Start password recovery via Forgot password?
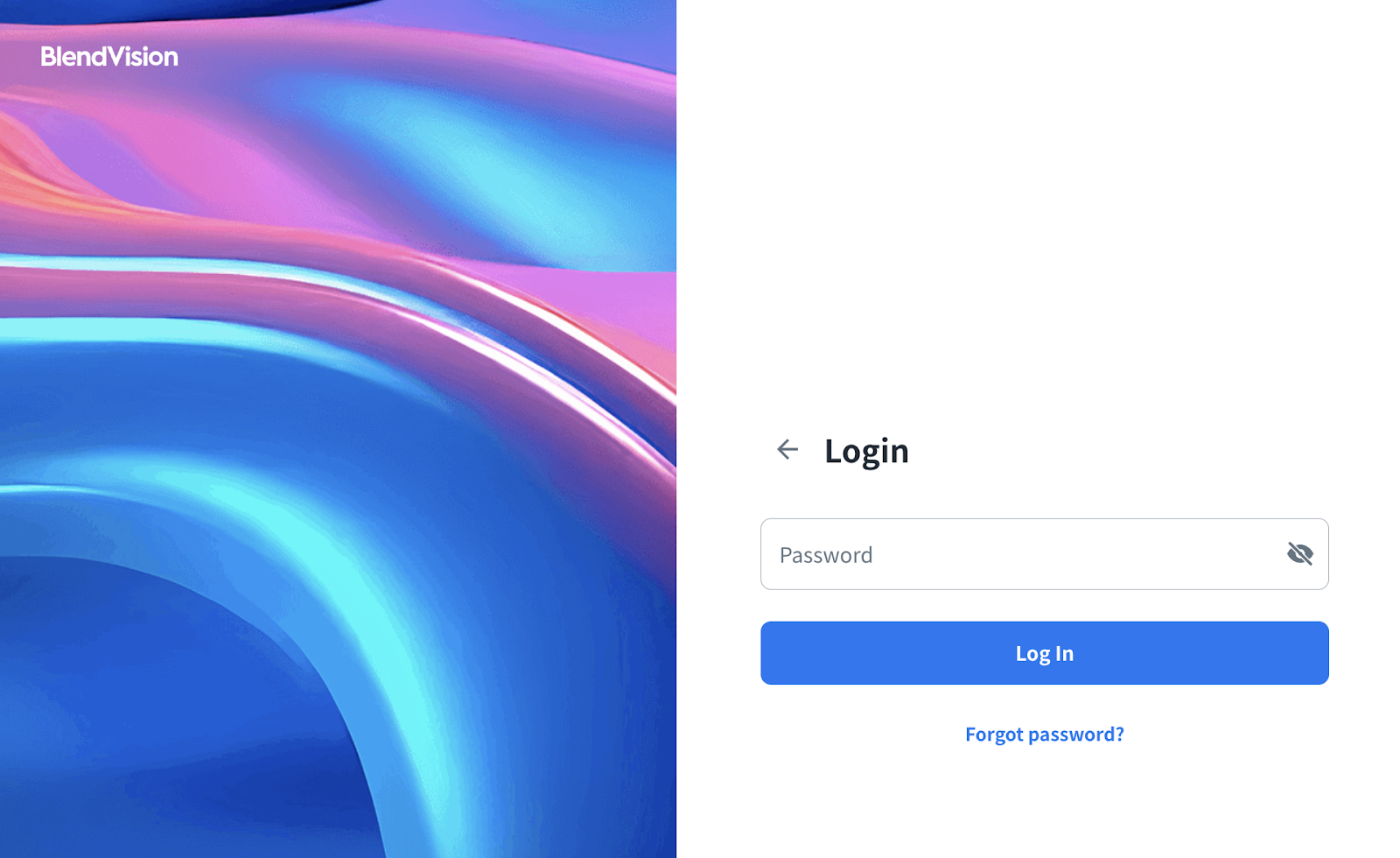This screenshot has width=1400, height=858. point(1044,734)
